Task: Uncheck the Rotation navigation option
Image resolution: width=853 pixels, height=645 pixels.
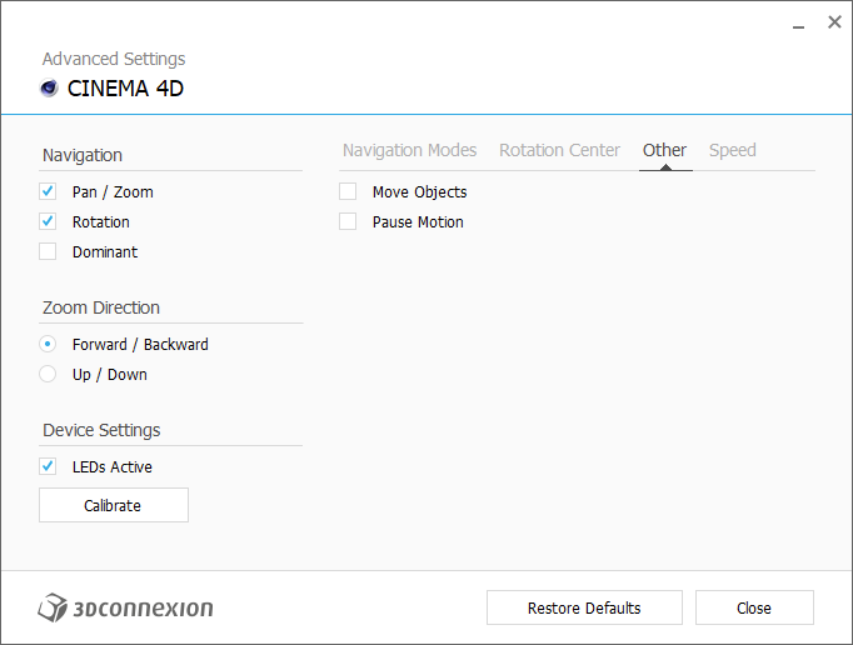Action: click(x=48, y=222)
